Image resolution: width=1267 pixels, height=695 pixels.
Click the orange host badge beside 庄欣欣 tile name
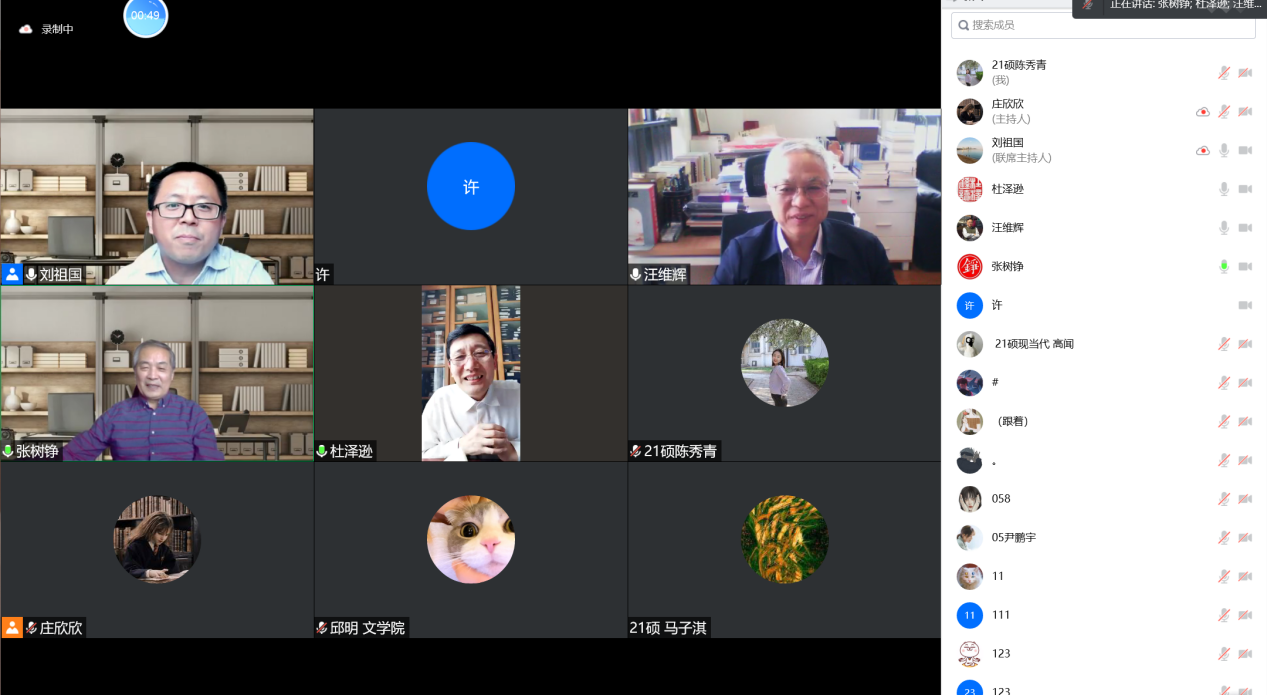click(12, 628)
